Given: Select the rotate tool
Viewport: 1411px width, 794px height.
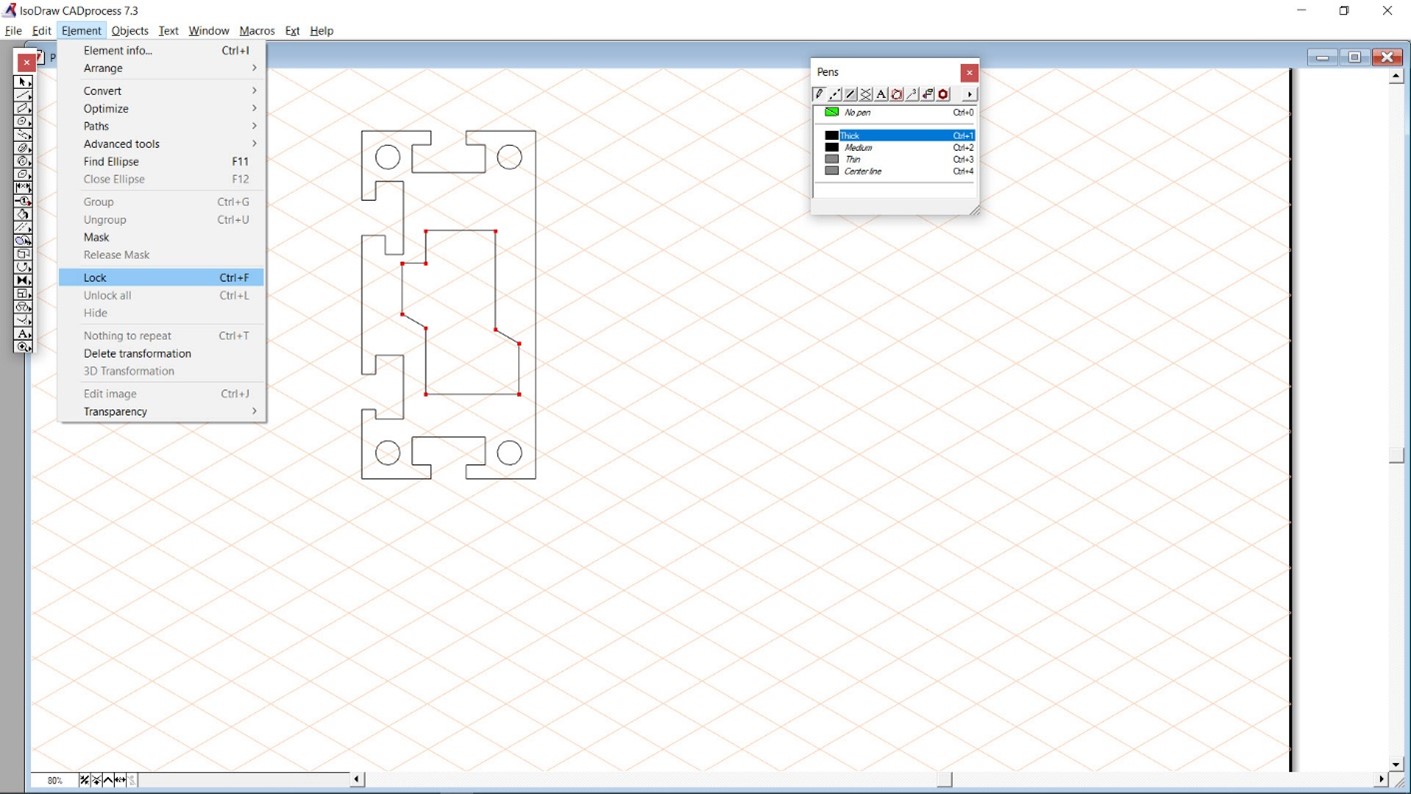Looking at the screenshot, I should (x=23, y=268).
